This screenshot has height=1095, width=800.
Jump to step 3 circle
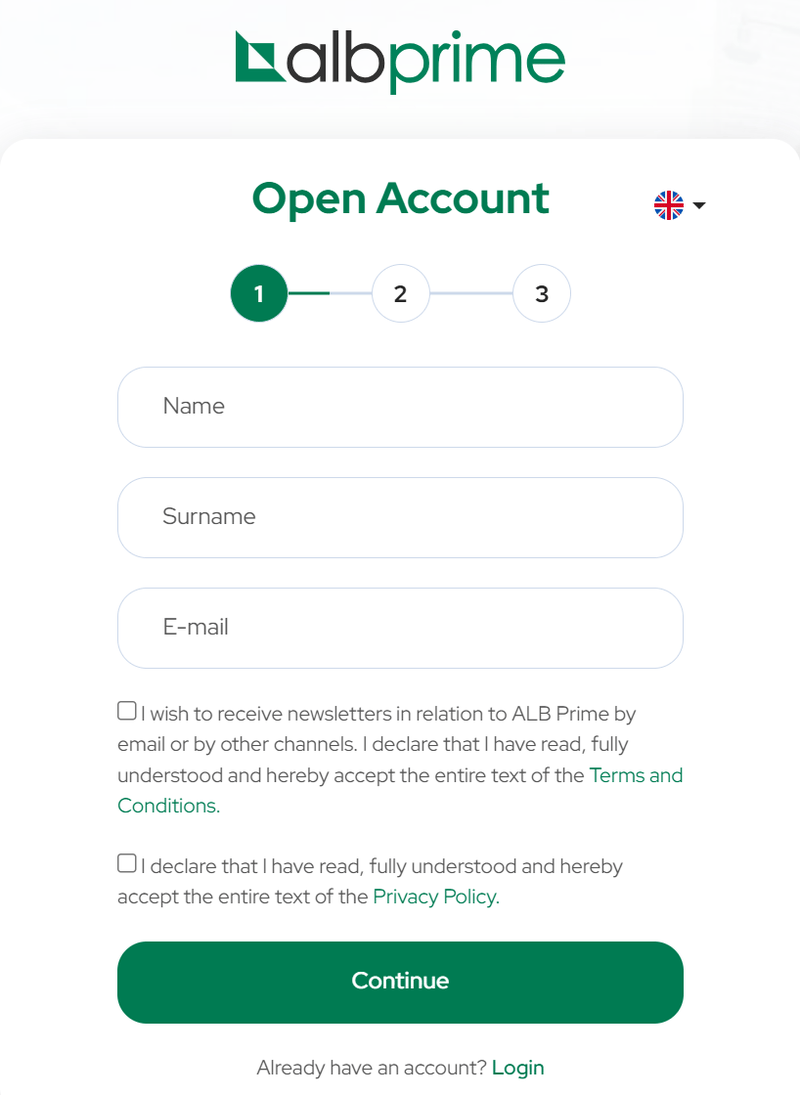pos(542,293)
